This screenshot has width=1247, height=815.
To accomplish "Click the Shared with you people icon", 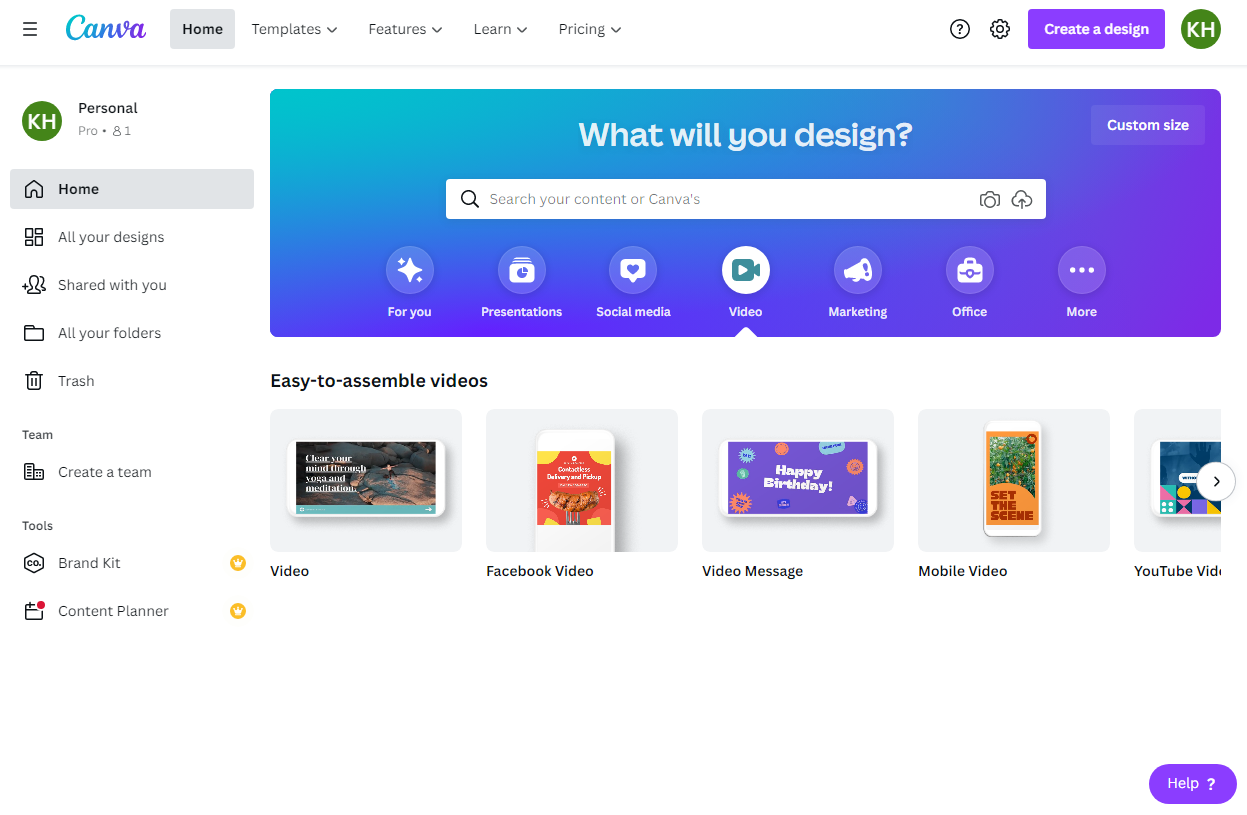I will click(x=34, y=285).
